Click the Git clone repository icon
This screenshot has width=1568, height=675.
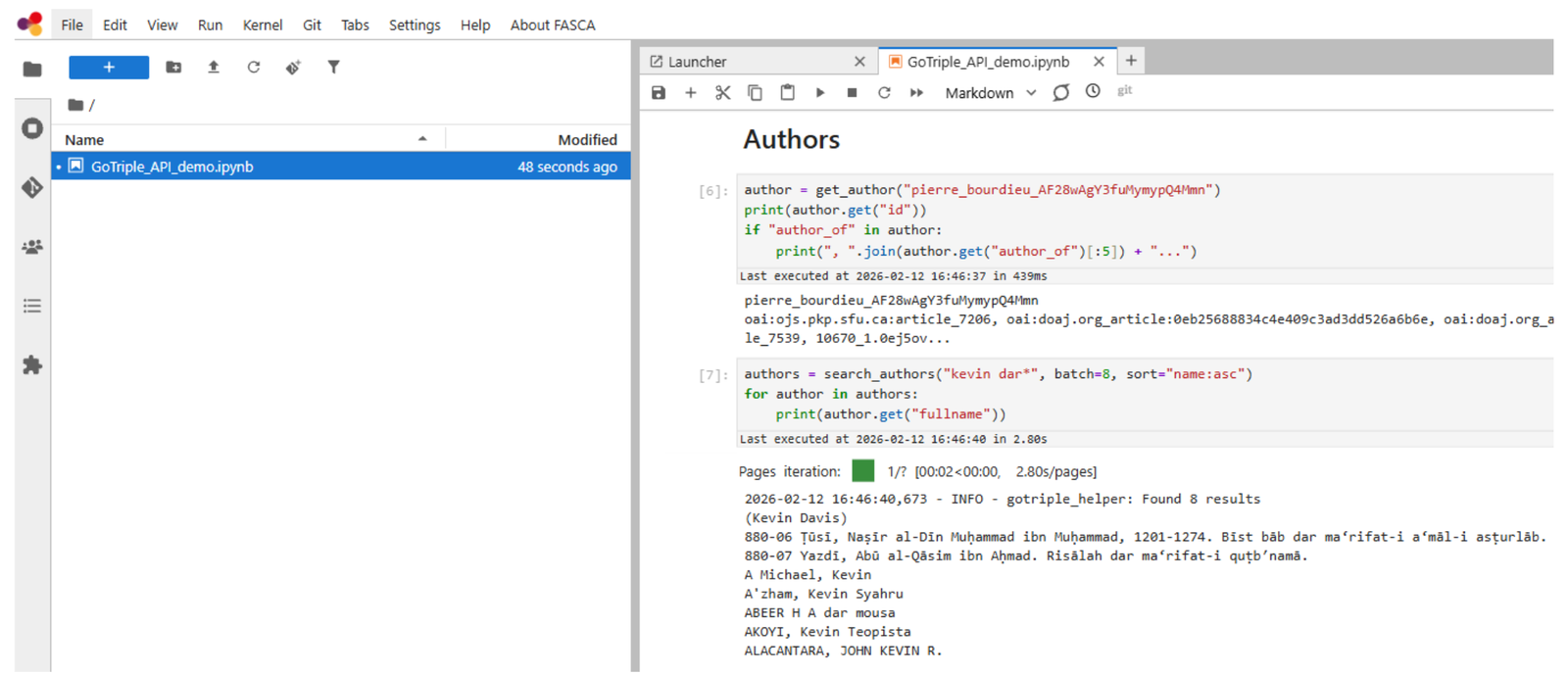(x=293, y=67)
